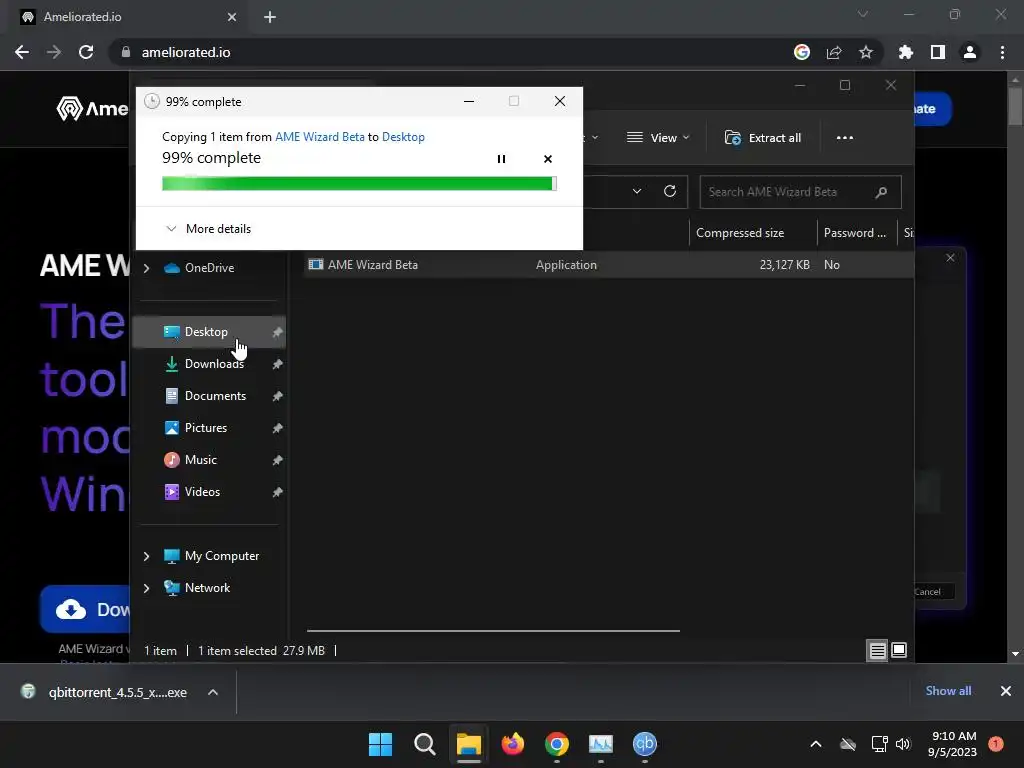Open OneDrive in the navigation pane

pyautogui.click(x=209, y=268)
